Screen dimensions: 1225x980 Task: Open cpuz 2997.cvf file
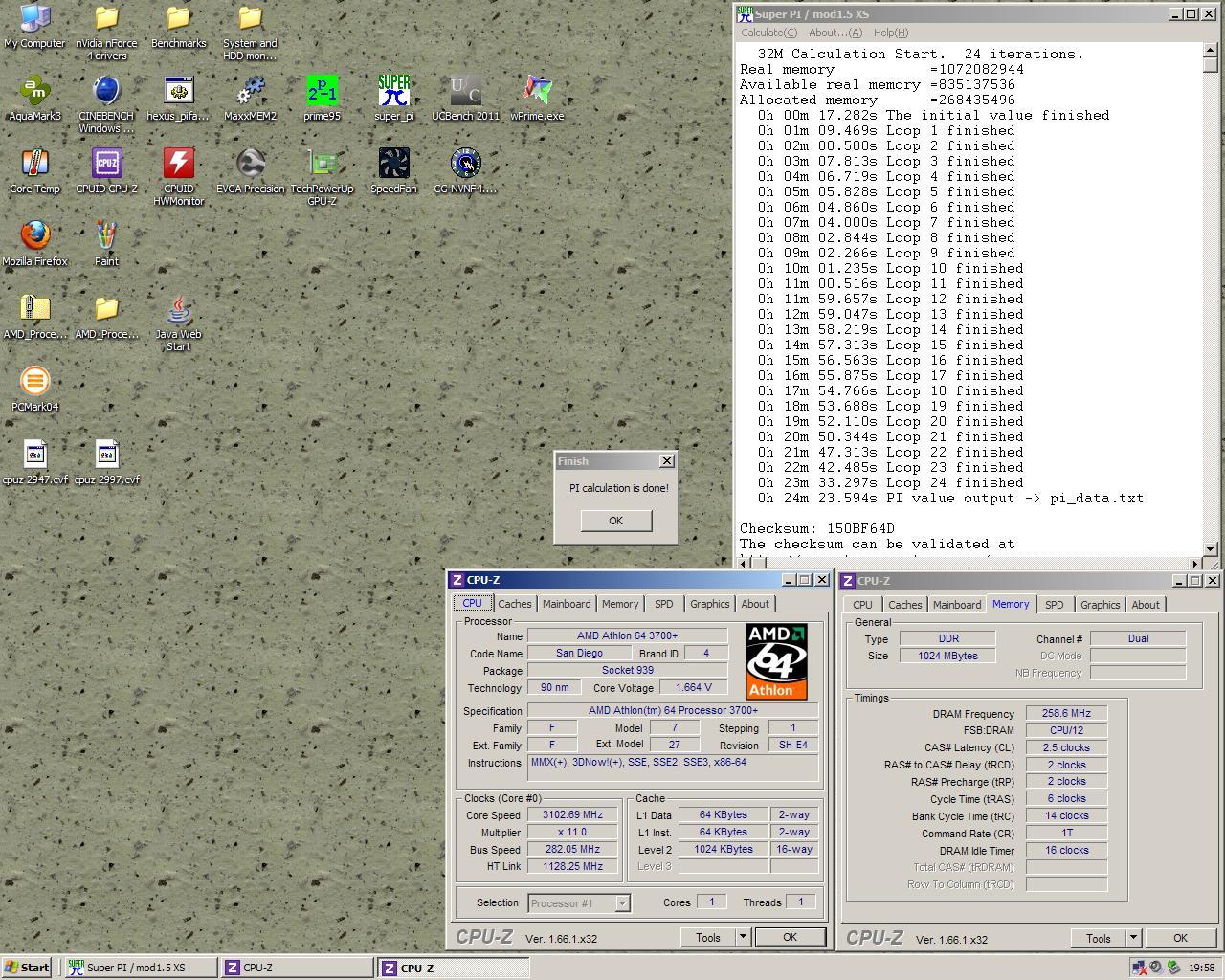(106, 462)
